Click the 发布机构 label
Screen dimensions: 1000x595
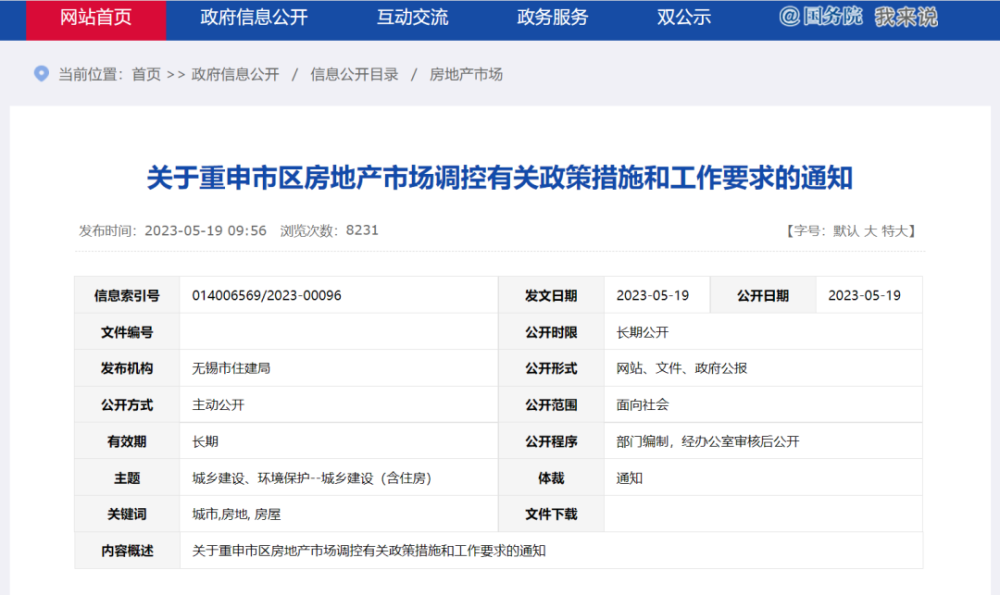[127, 369]
